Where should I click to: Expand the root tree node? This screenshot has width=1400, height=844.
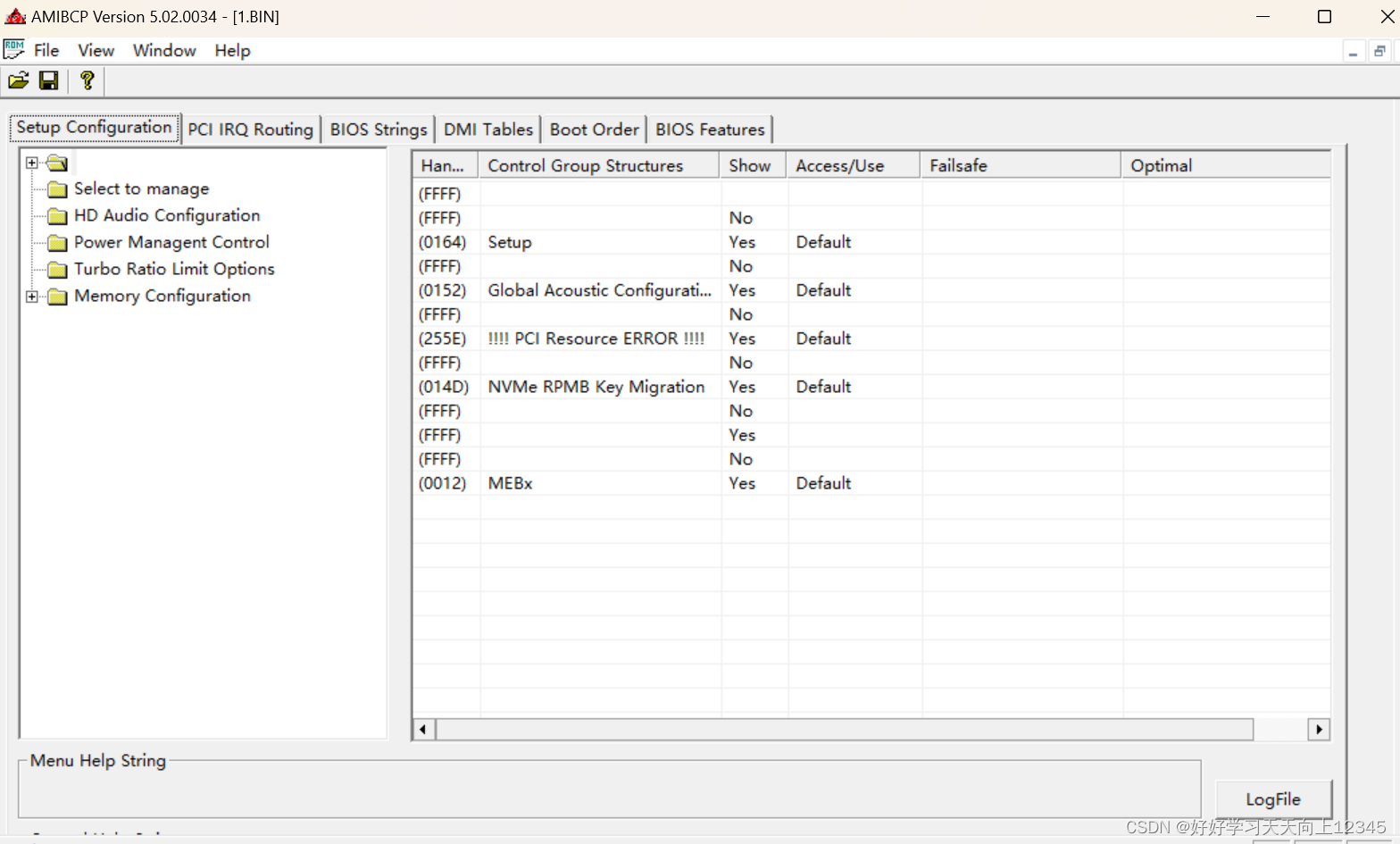[32, 163]
